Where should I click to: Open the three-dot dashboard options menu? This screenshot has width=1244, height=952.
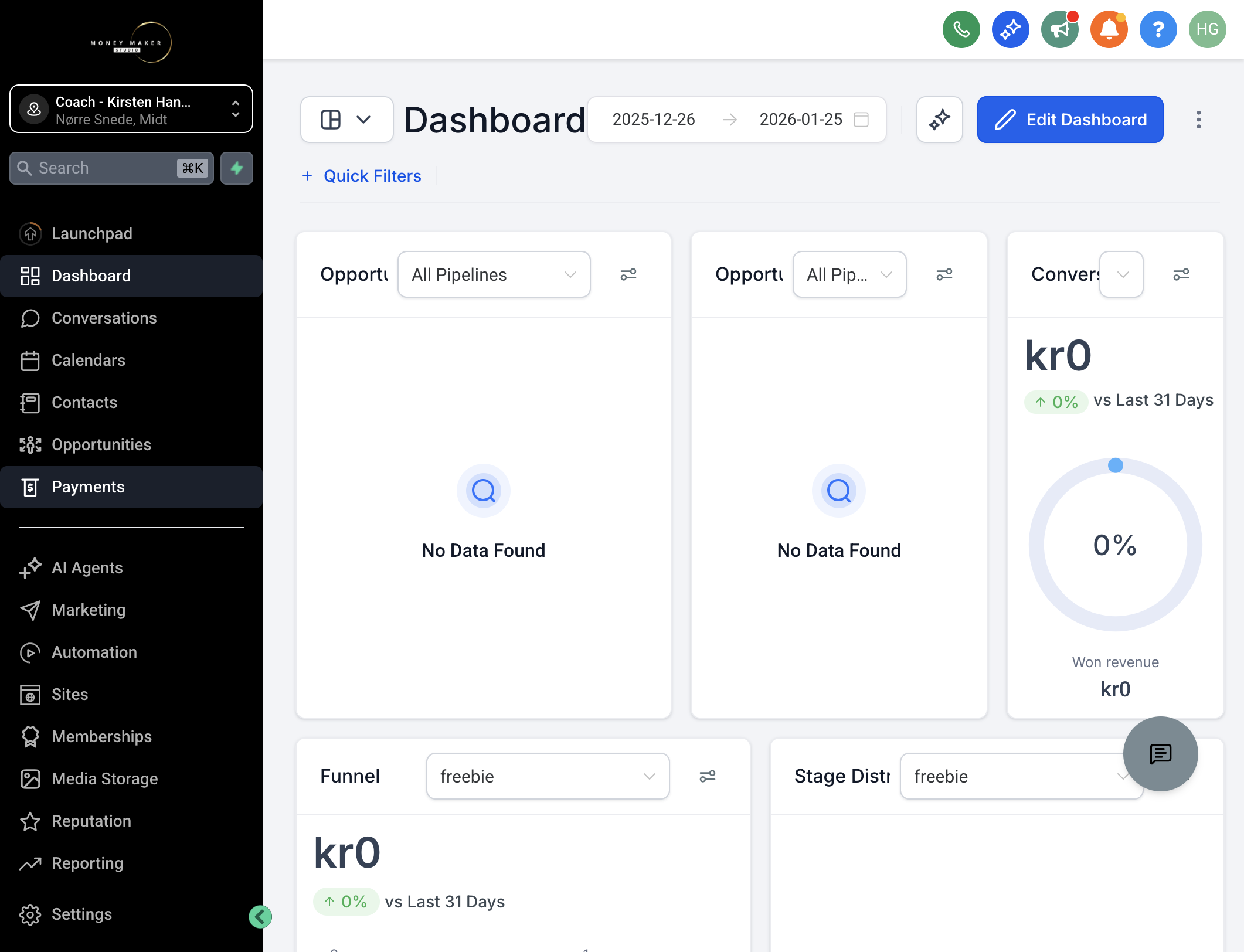1198,120
